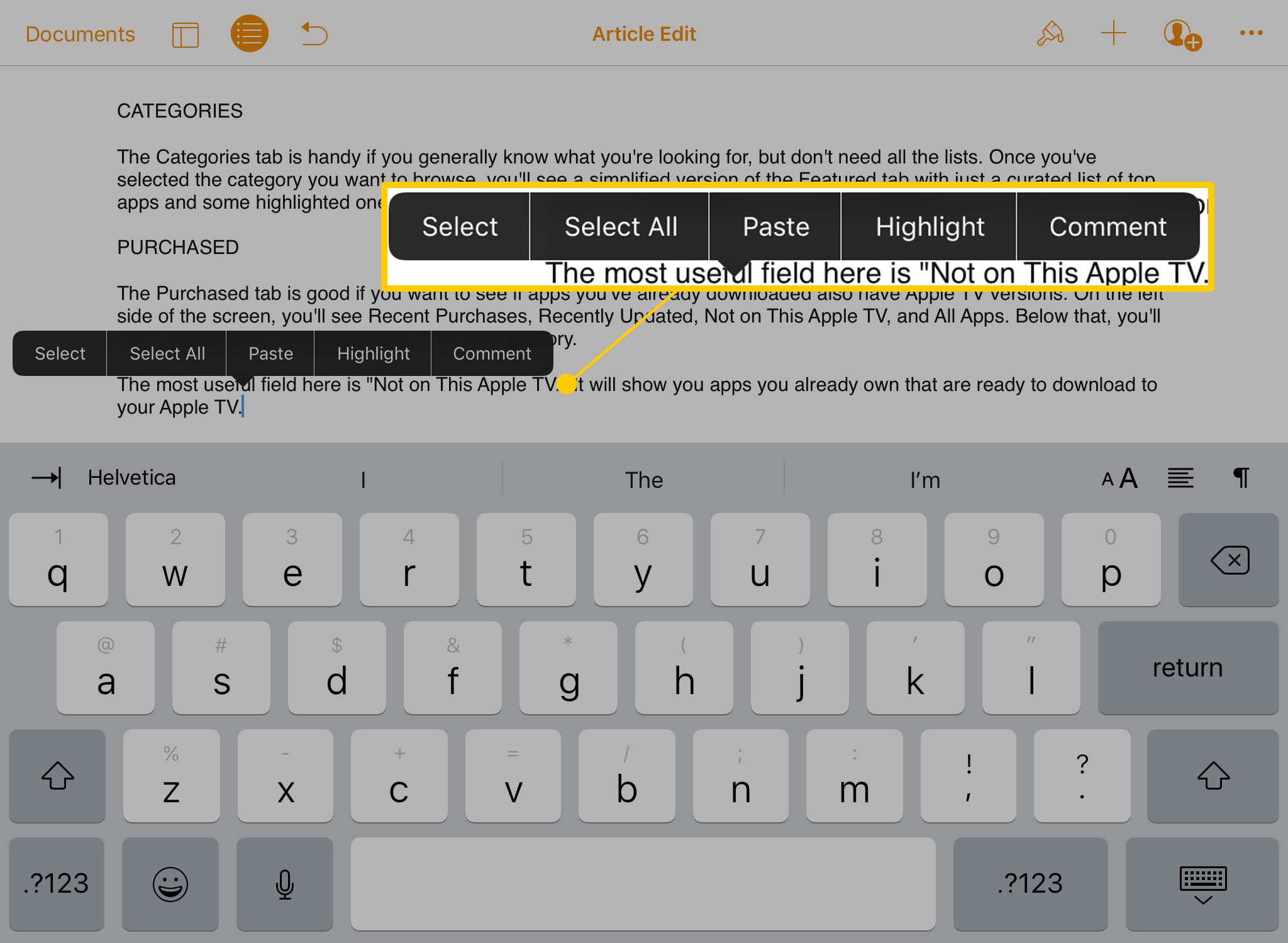Go back to Documents
The image size is (1288, 943).
pos(80,34)
